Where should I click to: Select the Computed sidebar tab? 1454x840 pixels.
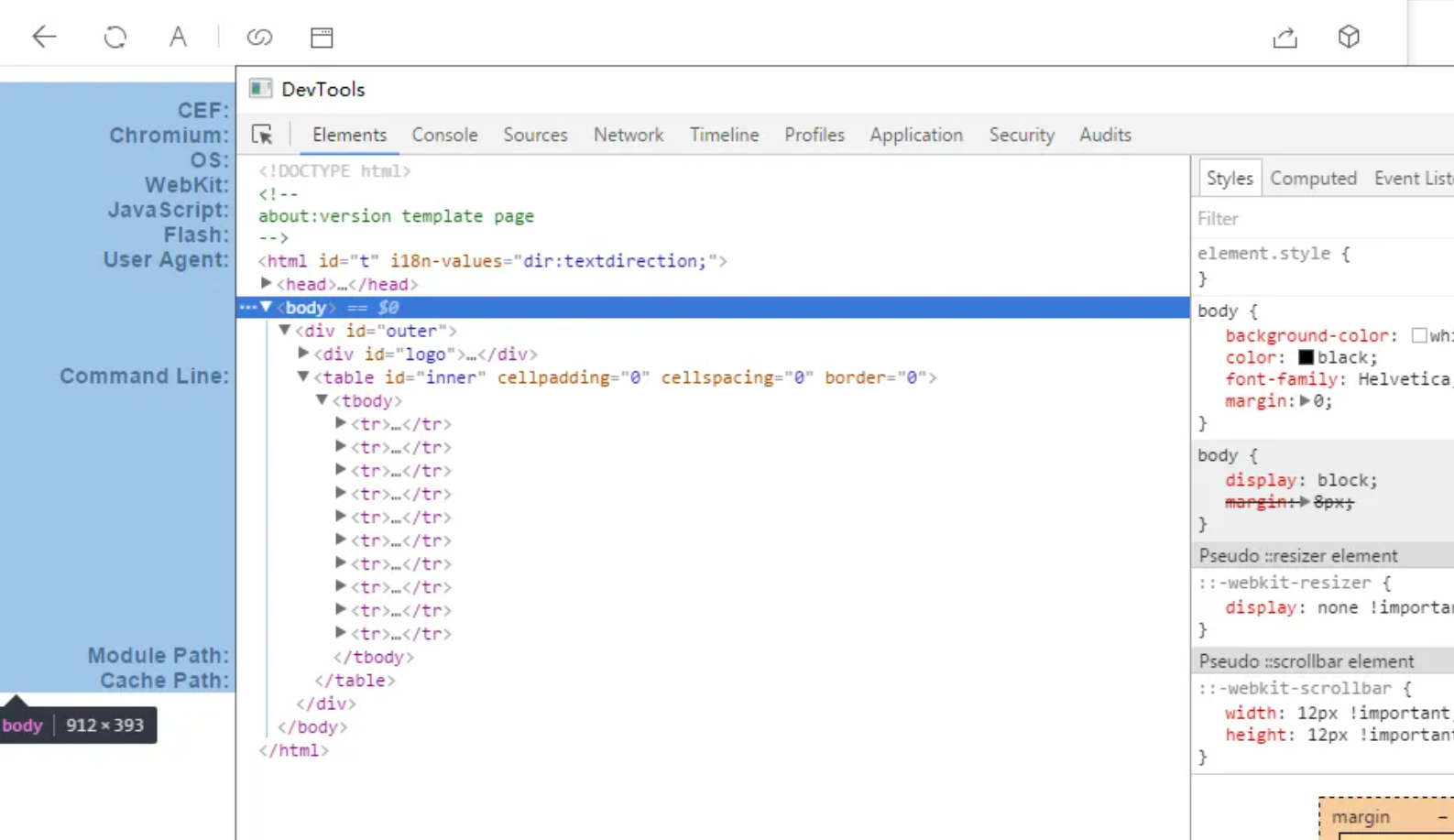click(x=1313, y=179)
